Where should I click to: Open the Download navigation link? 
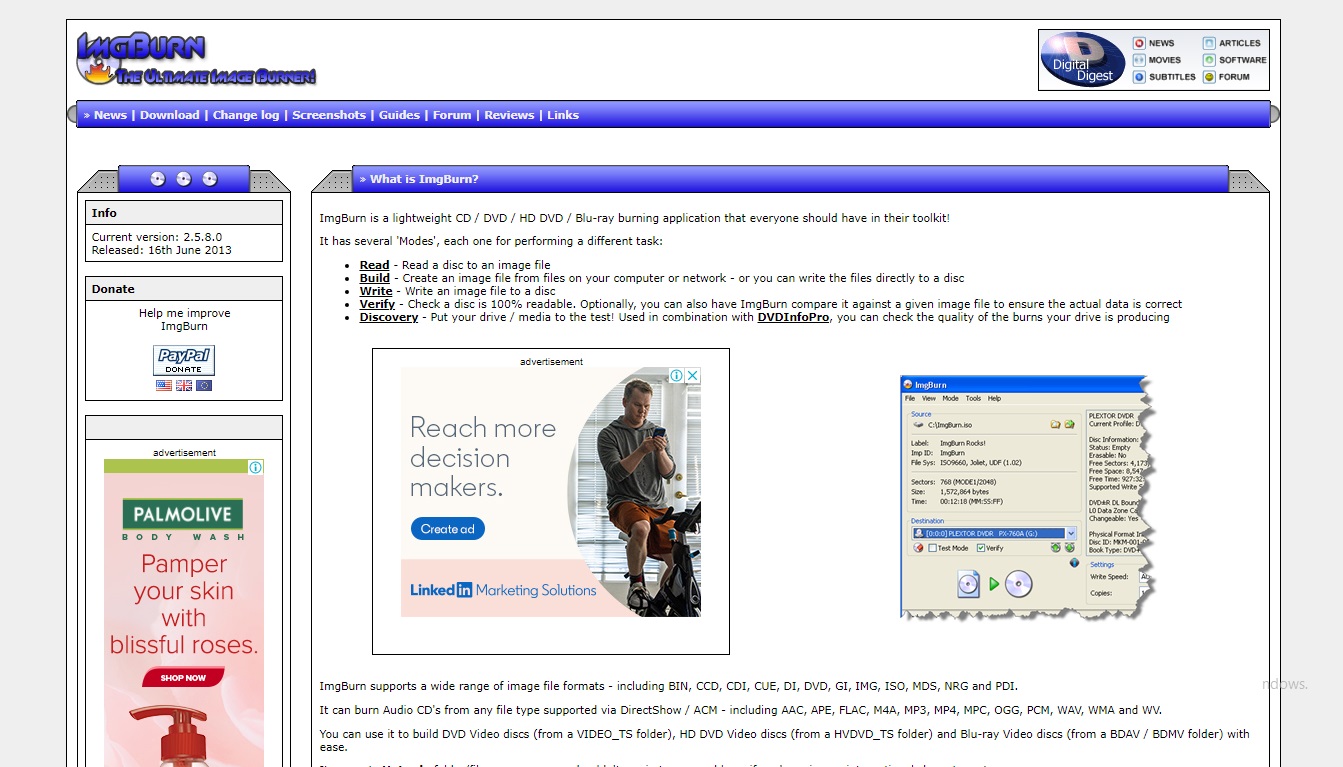click(169, 115)
